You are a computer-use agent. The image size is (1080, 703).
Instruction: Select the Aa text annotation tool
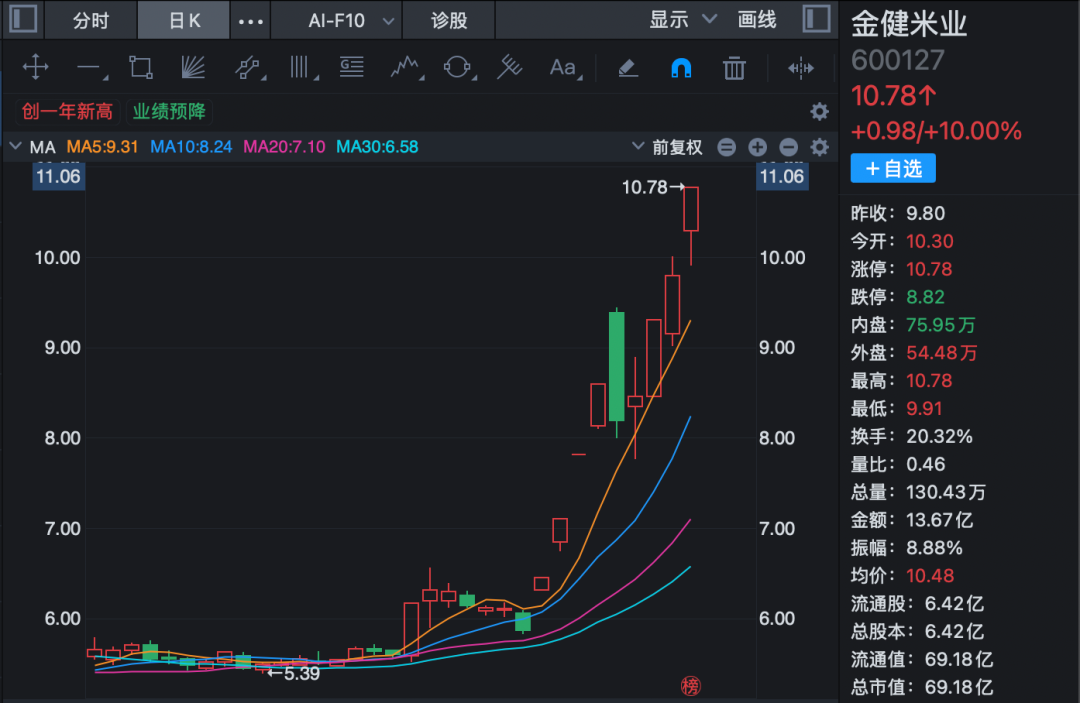point(565,67)
